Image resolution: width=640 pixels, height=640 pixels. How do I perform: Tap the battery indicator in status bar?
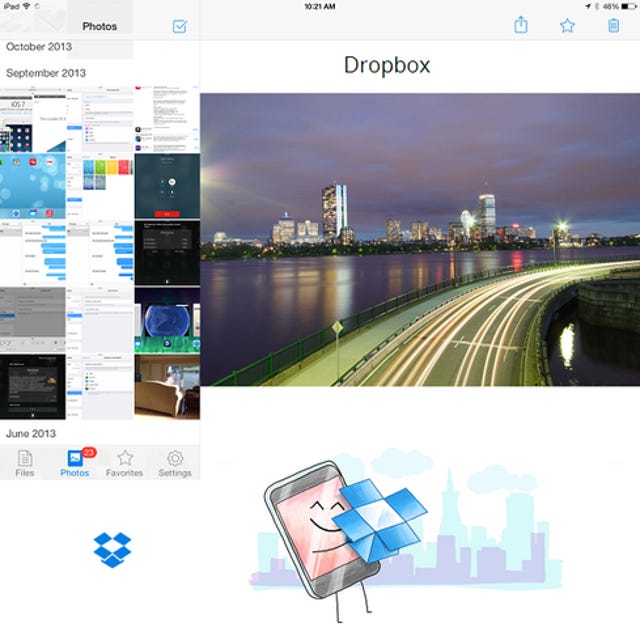(629, 7)
